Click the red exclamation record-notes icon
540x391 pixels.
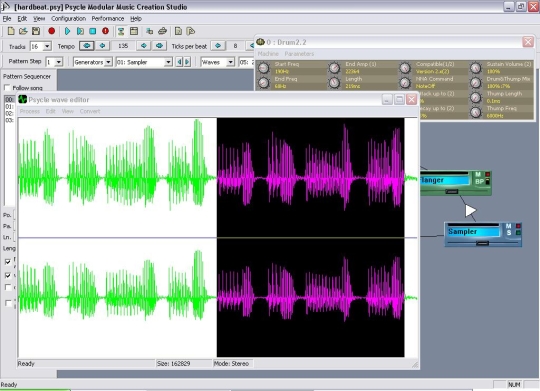[105, 31]
